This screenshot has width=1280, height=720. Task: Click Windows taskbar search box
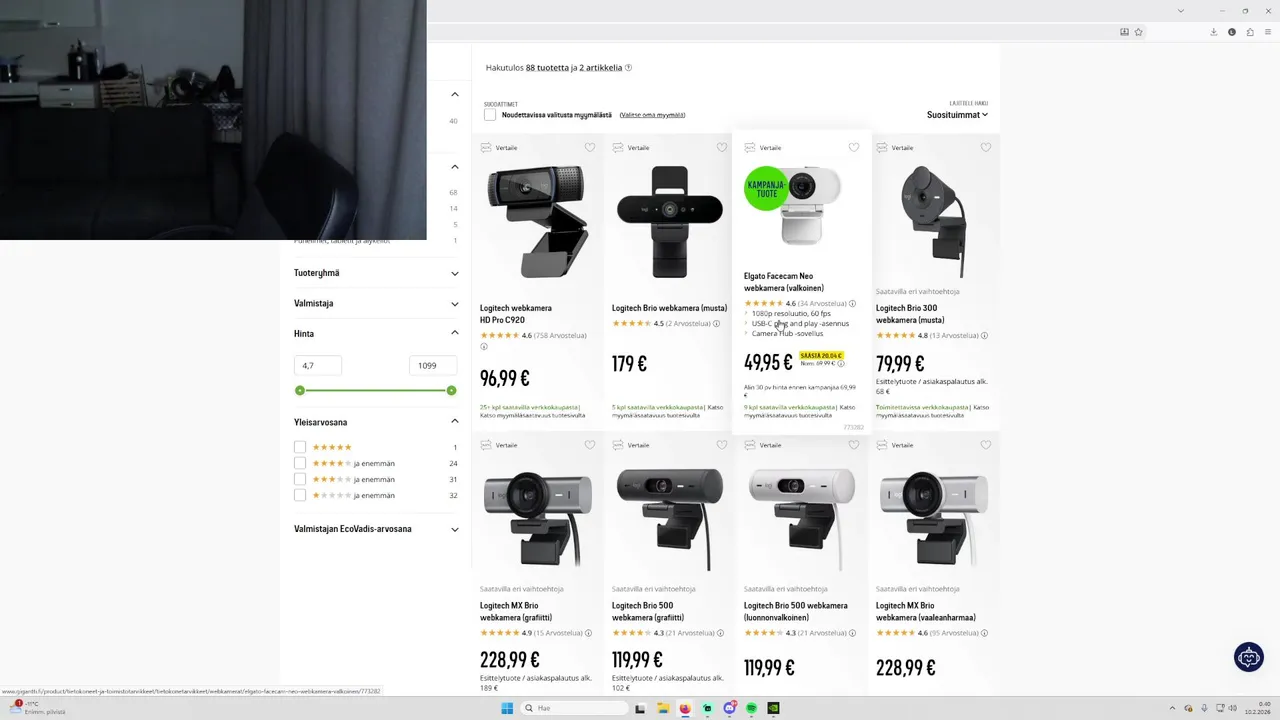coord(576,708)
